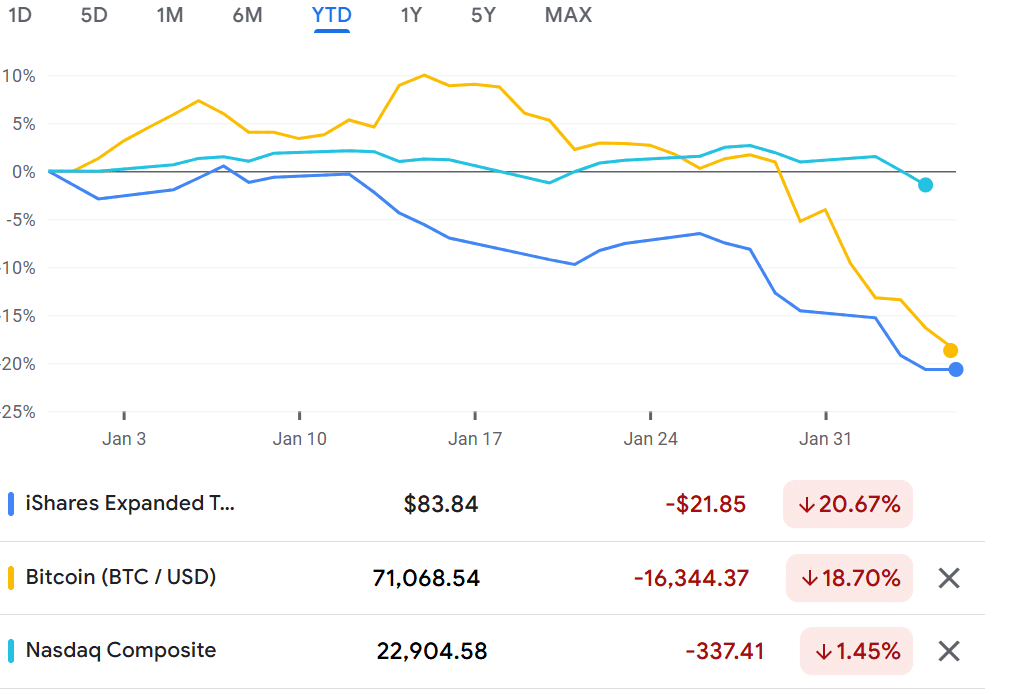Screen dimensions: 1014x694
Task: Open the Bitcoin (BTC / USD) listing
Action: 120,577
